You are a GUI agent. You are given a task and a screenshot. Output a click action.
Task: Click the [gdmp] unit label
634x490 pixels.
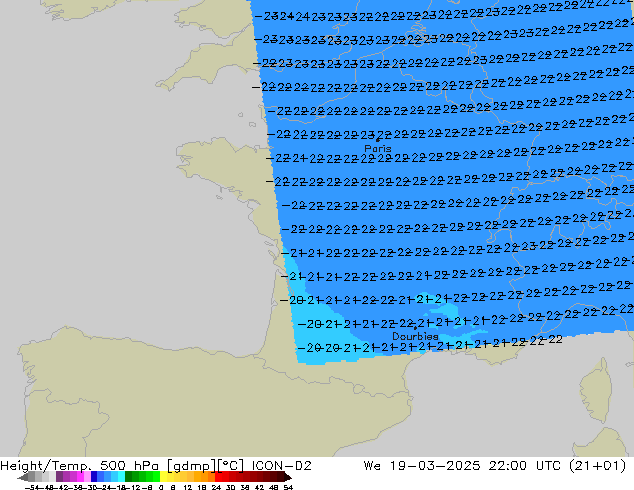pyautogui.click(x=192, y=466)
